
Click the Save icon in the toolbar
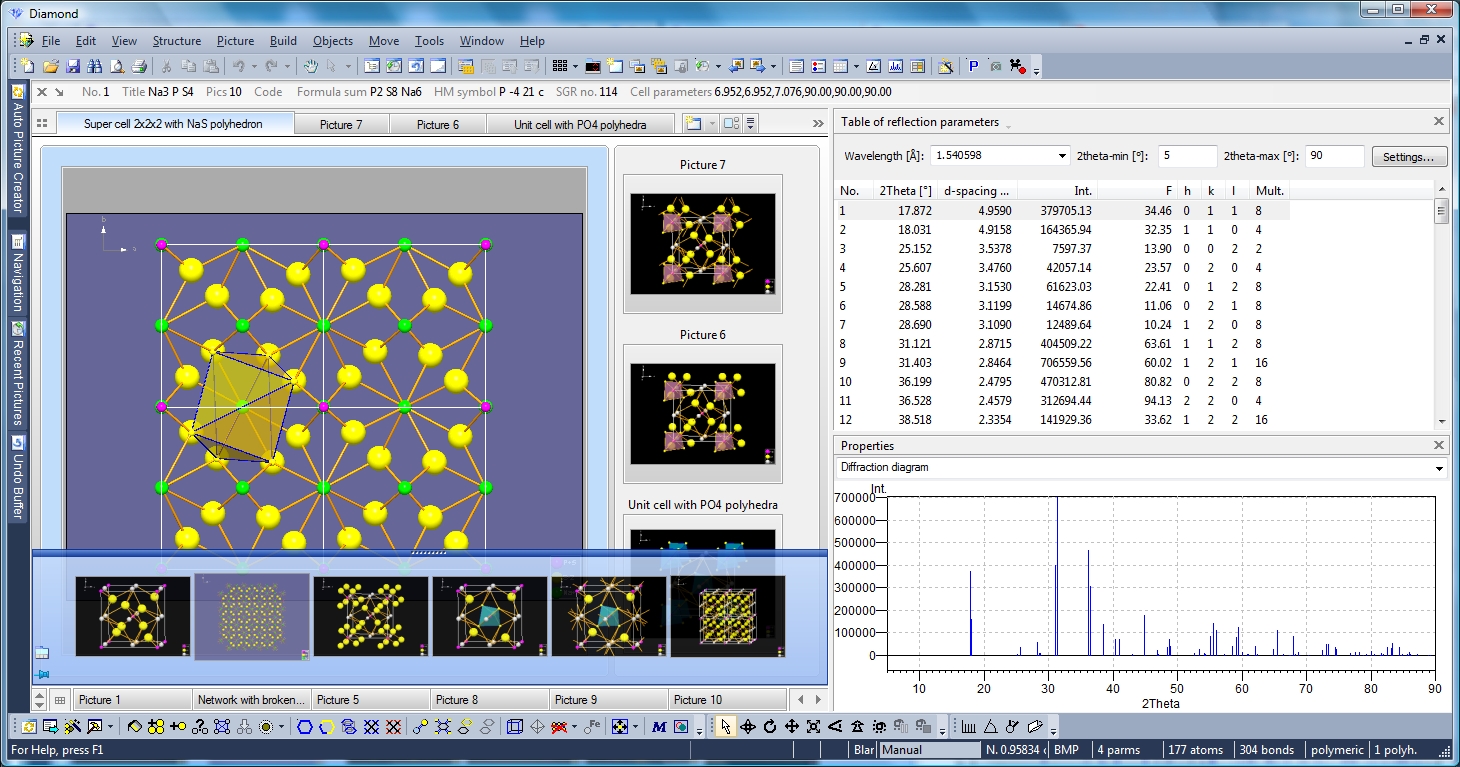[x=72, y=66]
